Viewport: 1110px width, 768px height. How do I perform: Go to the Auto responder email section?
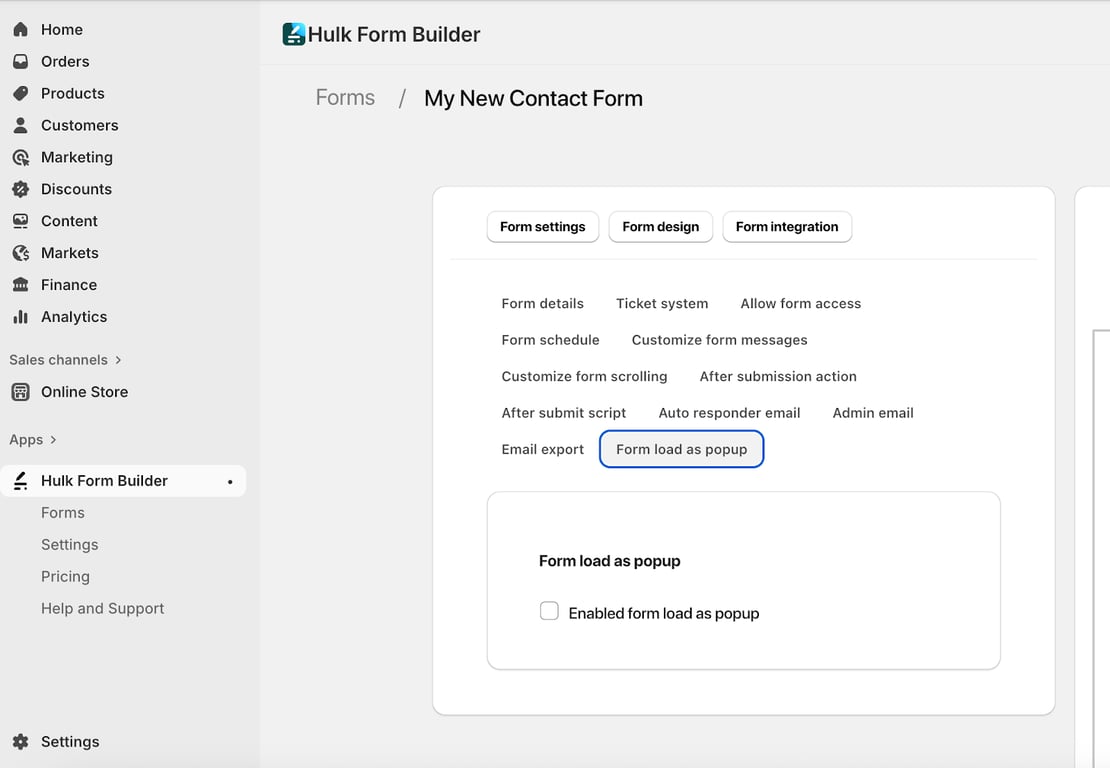[729, 413]
